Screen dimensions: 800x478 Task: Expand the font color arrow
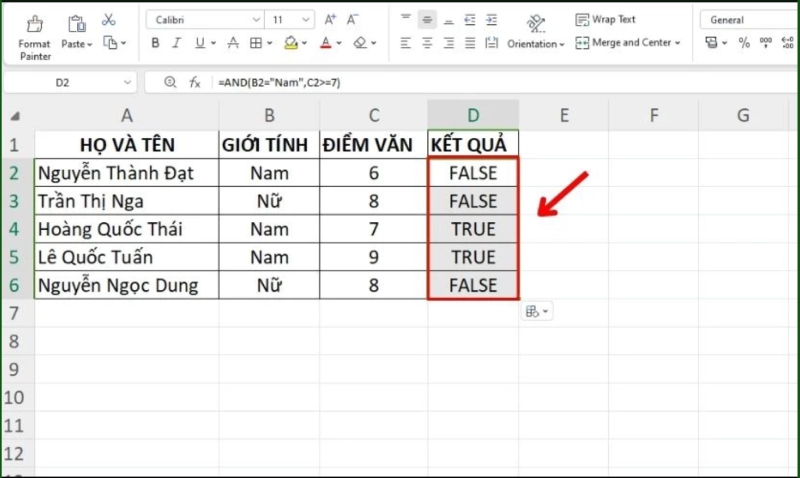(338, 43)
